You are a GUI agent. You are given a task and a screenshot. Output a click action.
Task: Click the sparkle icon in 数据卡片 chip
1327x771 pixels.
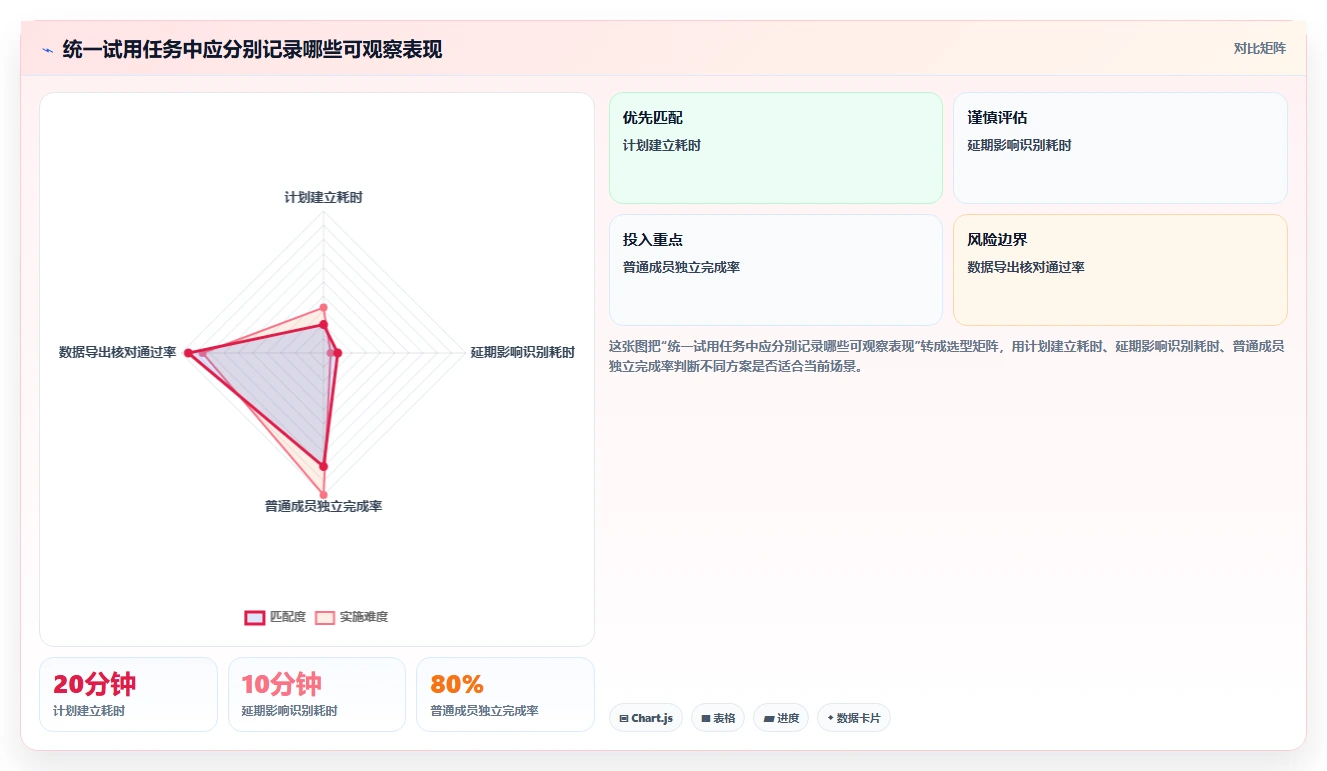coord(830,718)
